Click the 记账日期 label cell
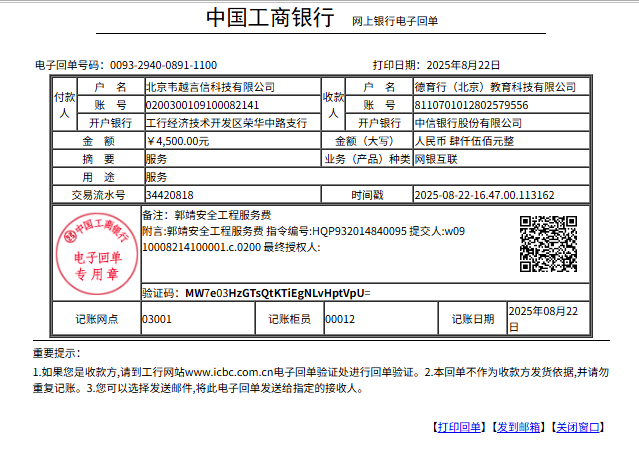This screenshot has height=452, width=639. (x=473, y=319)
